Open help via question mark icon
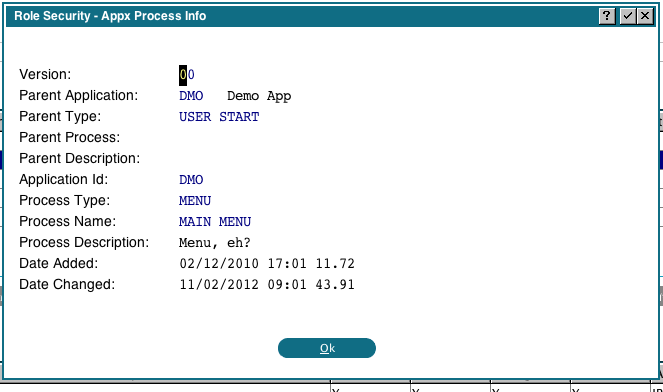Viewport: 663px width, 392px height. (x=607, y=16)
